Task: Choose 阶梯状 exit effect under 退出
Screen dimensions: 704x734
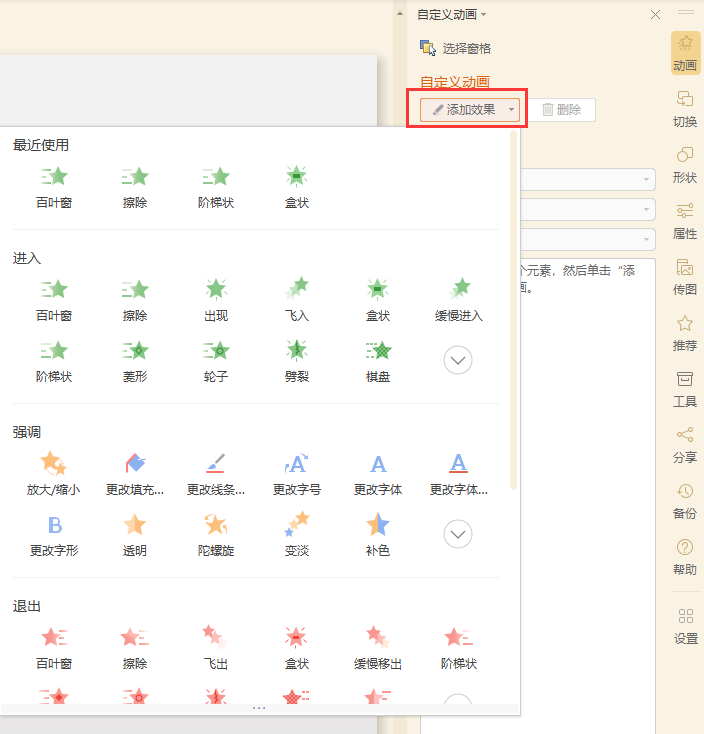Action: [459, 648]
